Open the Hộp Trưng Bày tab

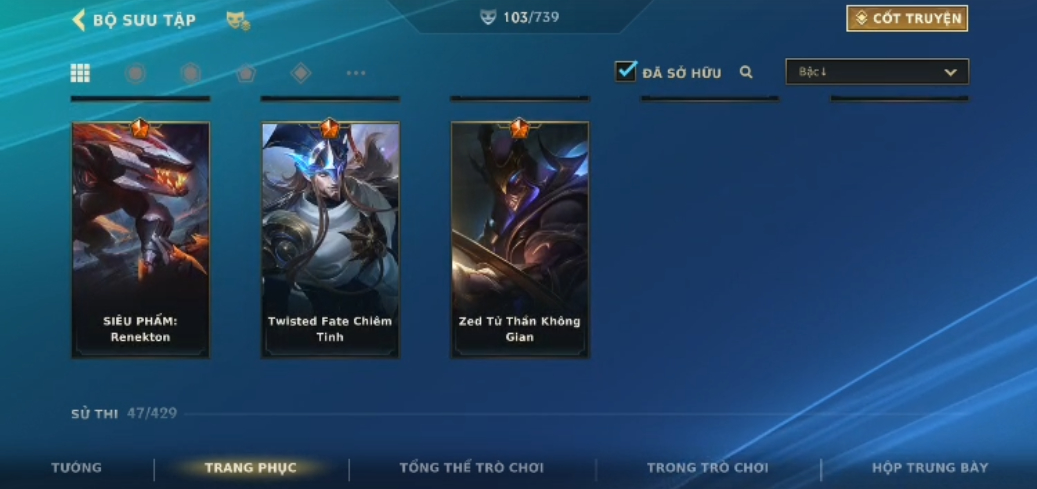tap(930, 468)
